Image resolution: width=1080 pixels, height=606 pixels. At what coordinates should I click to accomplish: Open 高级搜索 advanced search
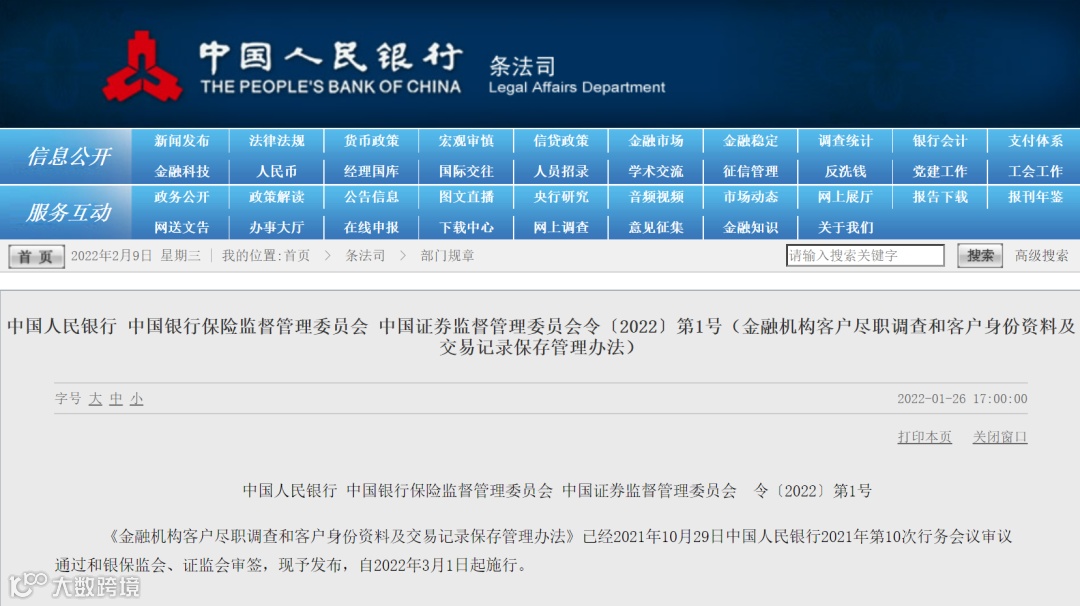tap(1041, 255)
